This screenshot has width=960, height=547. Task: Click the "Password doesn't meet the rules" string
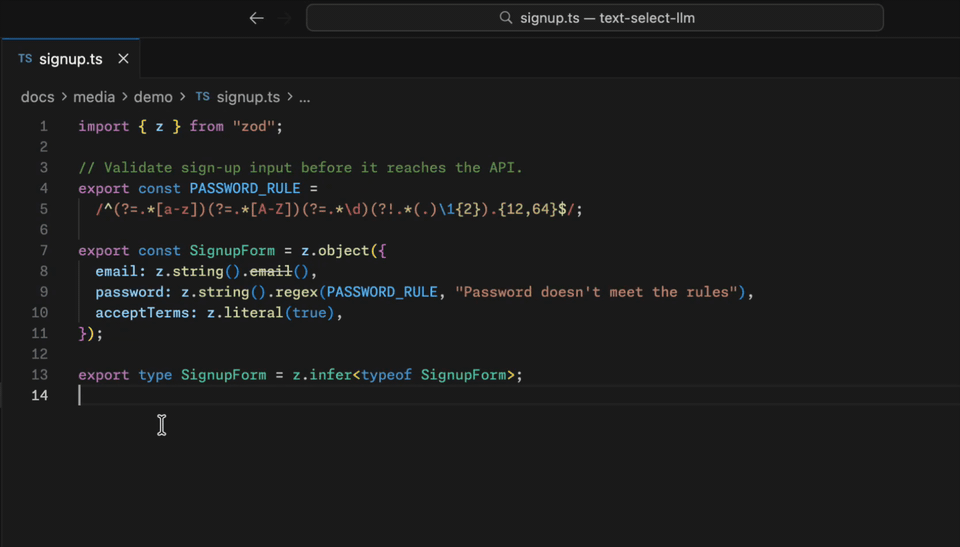coord(596,292)
